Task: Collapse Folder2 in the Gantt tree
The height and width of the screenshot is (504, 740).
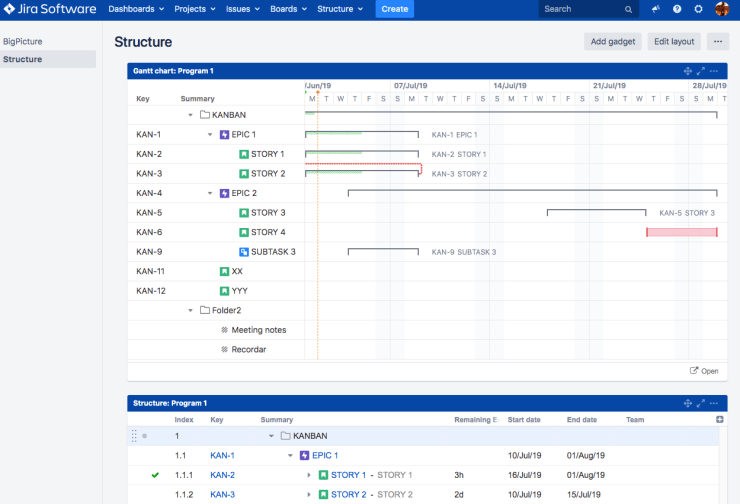Action: pyautogui.click(x=191, y=310)
